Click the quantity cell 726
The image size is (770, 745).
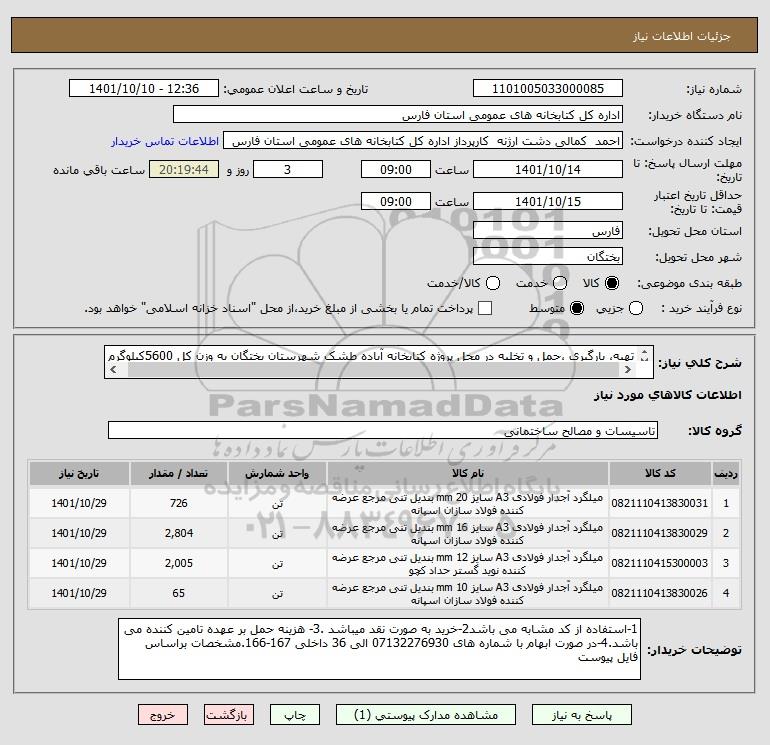pyautogui.click(x=179, y=503)
